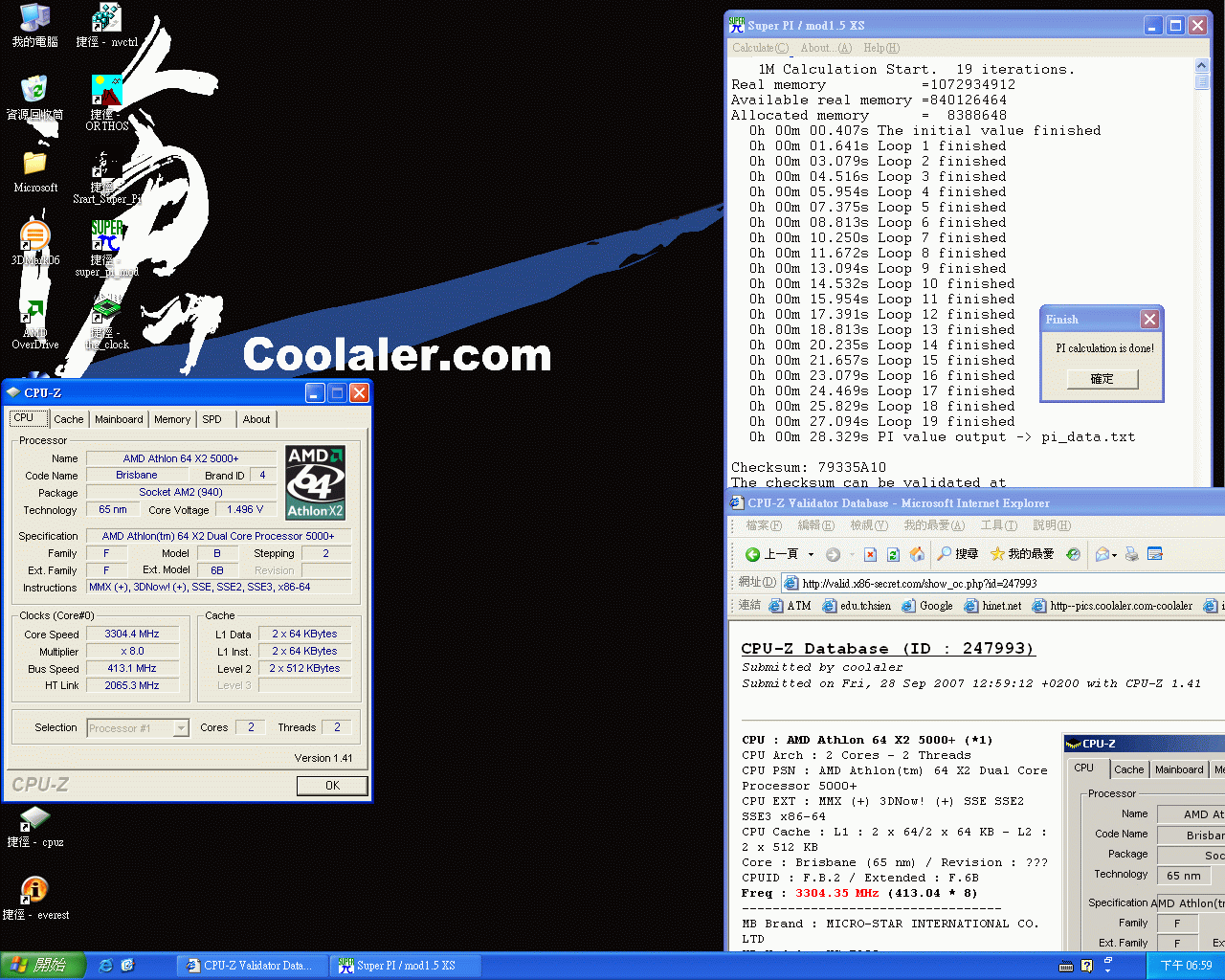Launch the Start_Super_Pi shortcut

[106, 176]
